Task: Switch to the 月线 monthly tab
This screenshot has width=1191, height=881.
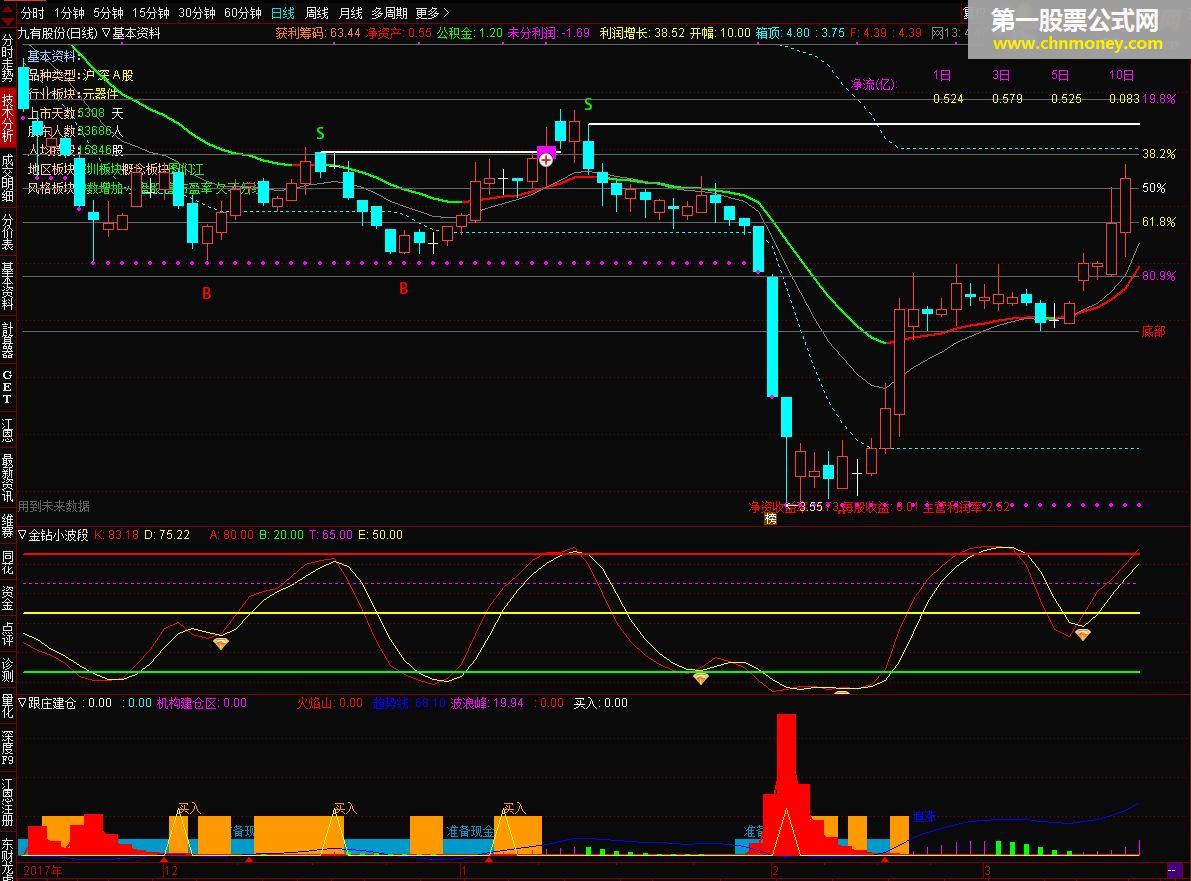Action: click(350, 13)
